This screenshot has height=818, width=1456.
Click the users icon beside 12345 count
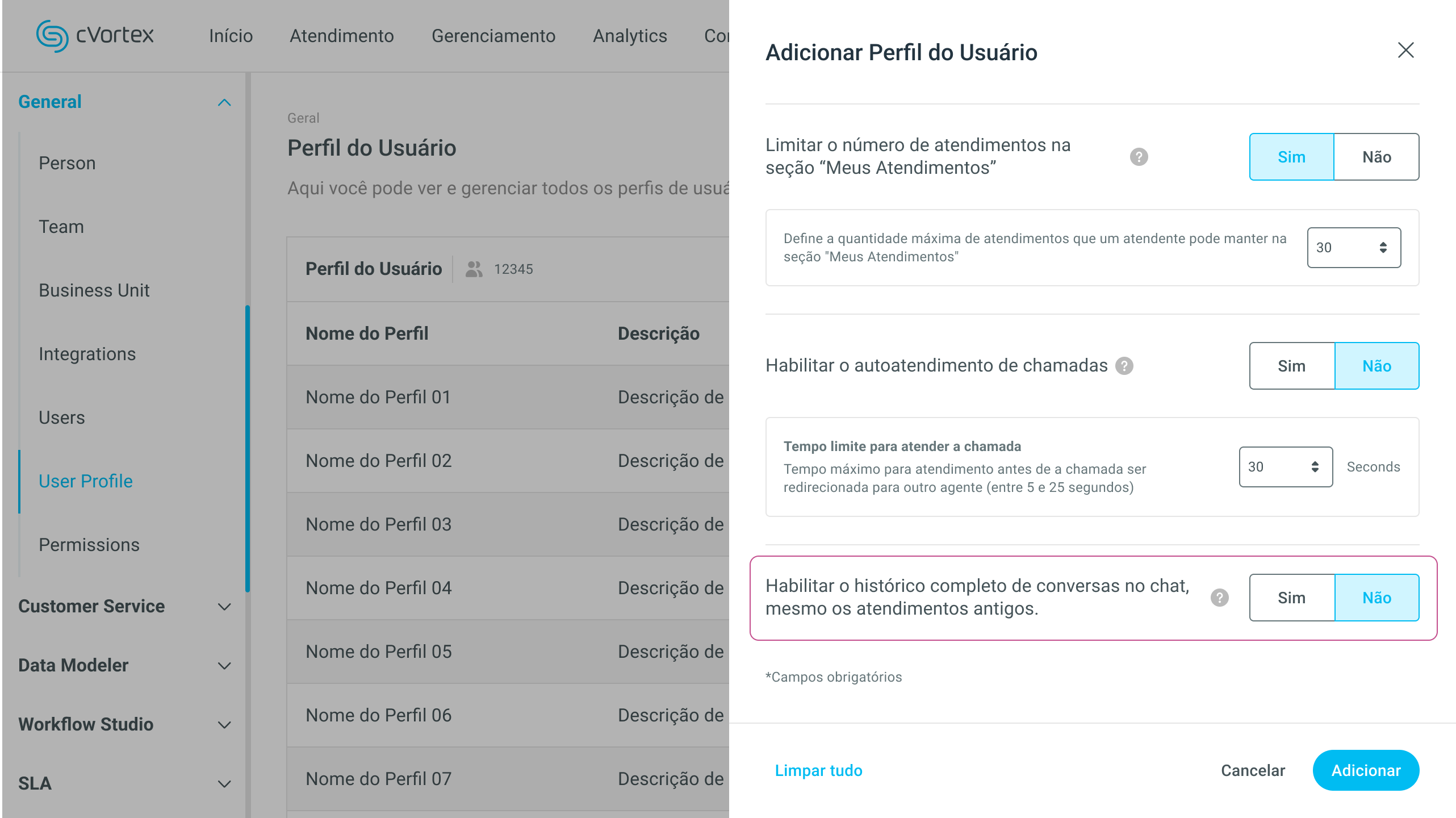[474, 269]
